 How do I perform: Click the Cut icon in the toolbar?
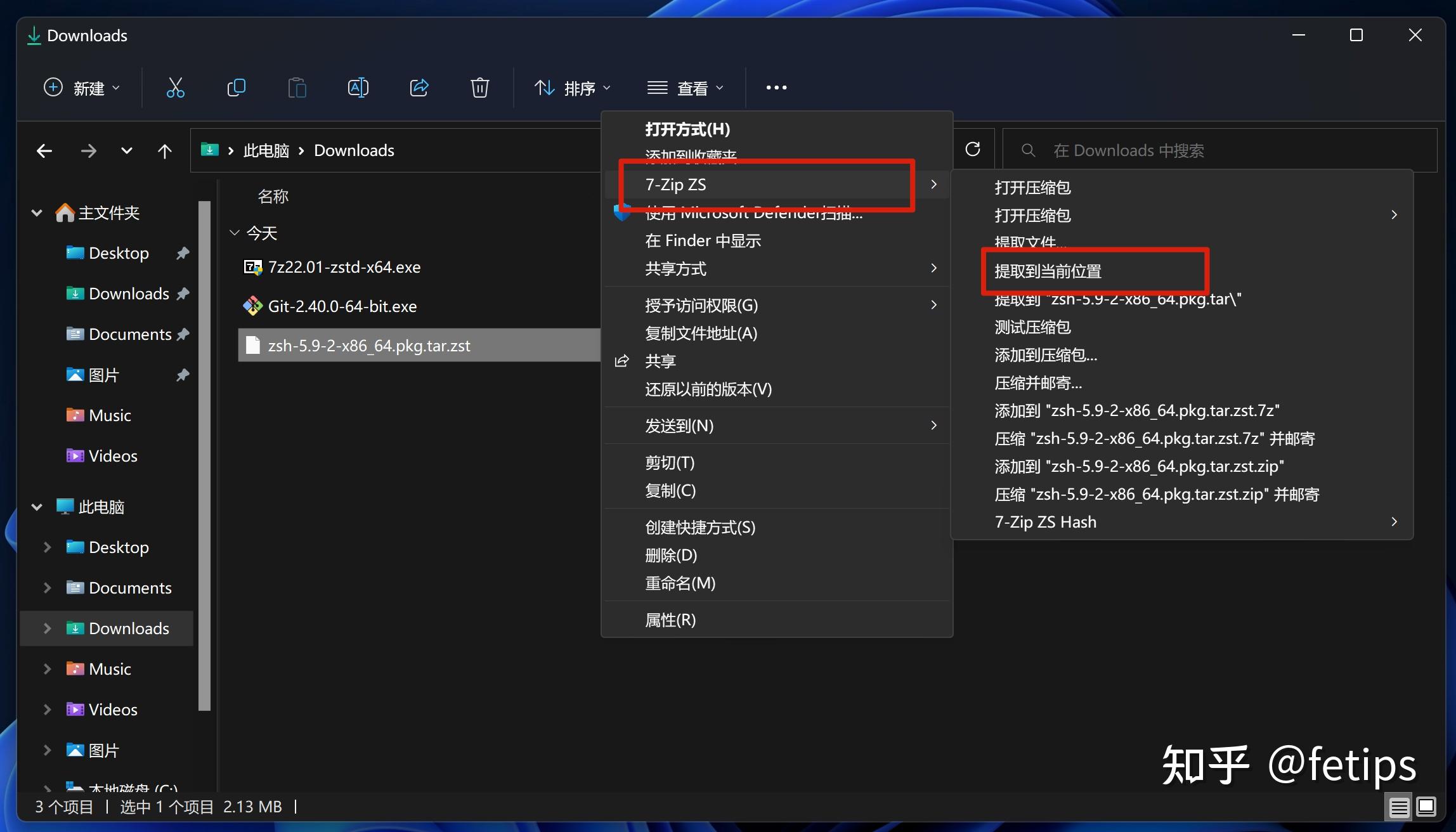[x=175, y=88]
